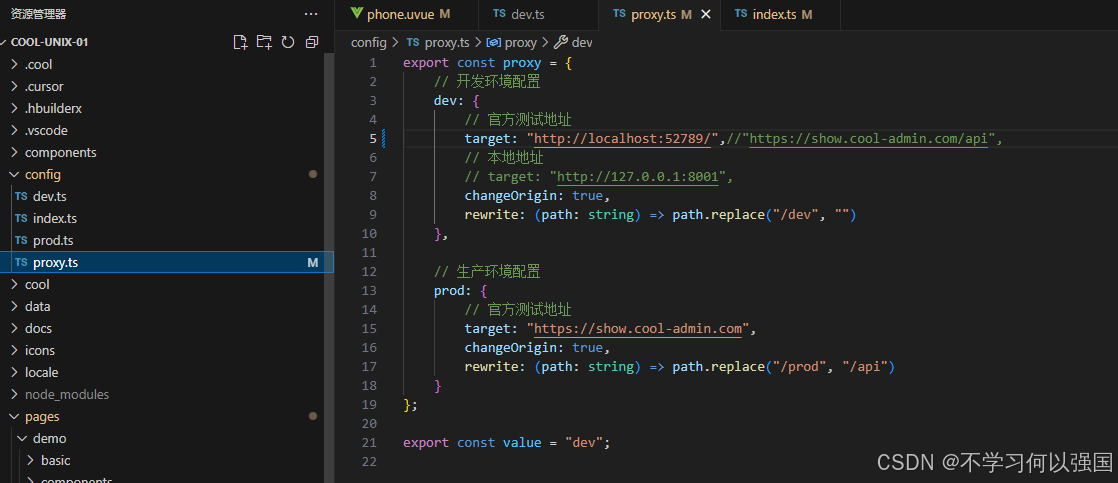Open the http://localhost:52789/ link
Viewport: 1118px width, 483px height.
point(622,138)
